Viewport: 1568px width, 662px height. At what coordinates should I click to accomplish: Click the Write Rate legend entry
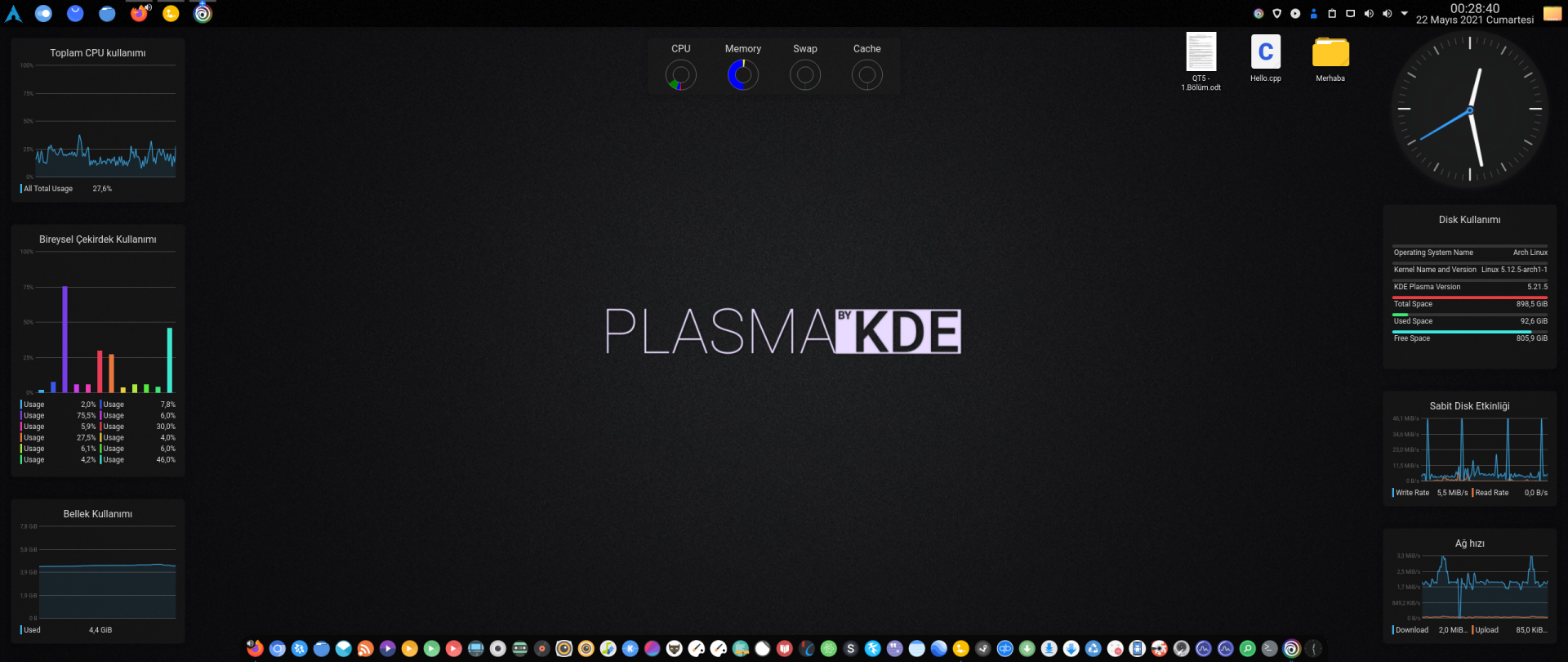click(1430, 493)
